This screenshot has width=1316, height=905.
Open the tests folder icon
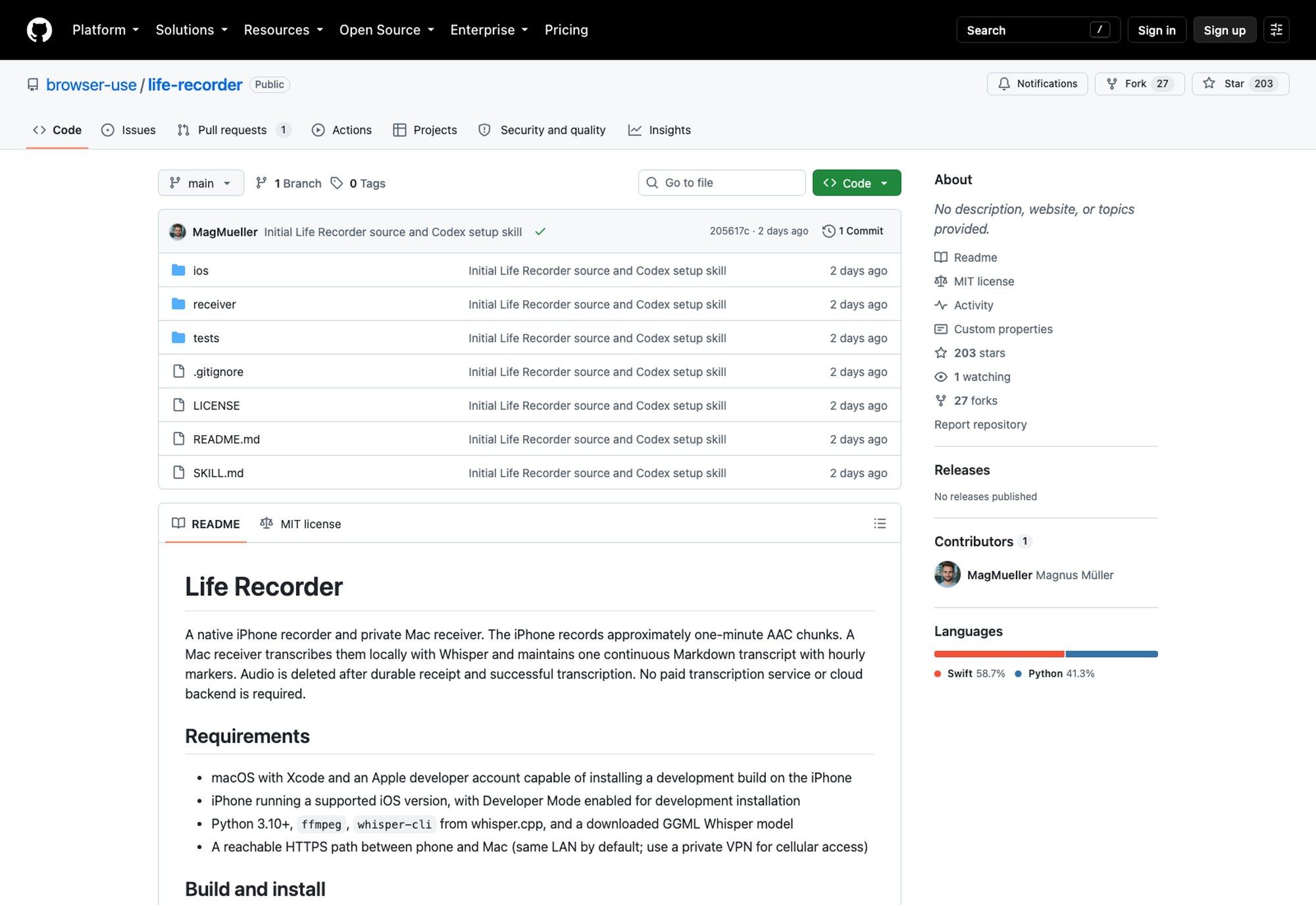click(178, 338)
